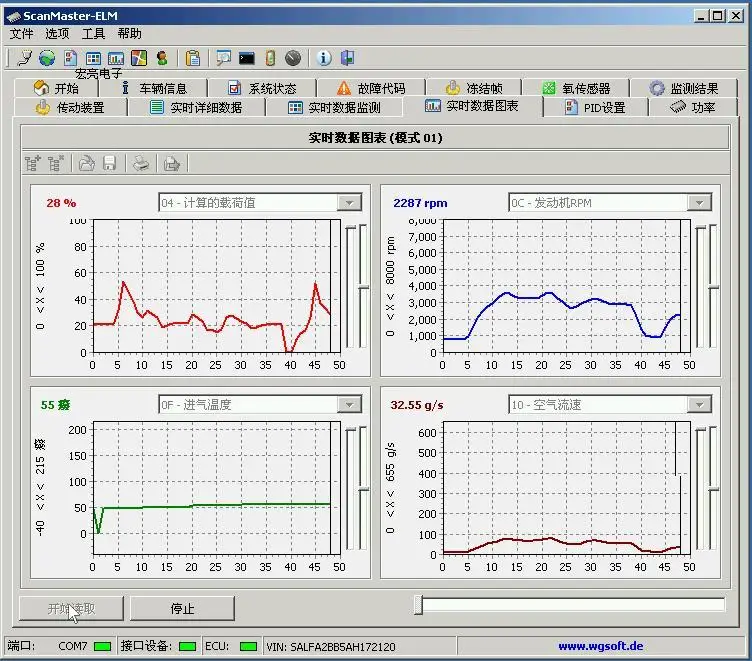Click the clipboard icon in the toolbar
The width and height of the screenshot is (752, 661).
[x=193, y=58]
